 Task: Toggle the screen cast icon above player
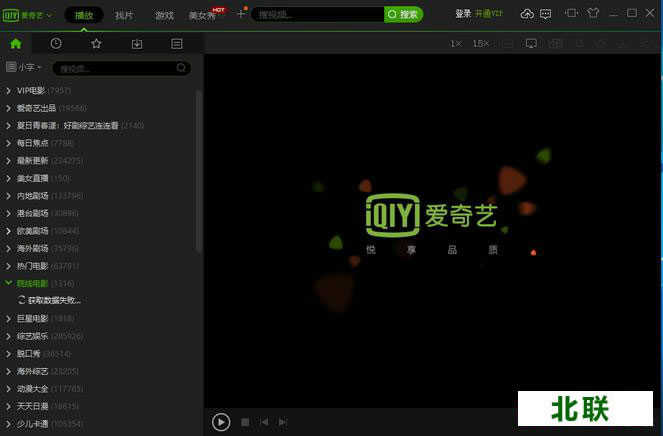point(531,43)
